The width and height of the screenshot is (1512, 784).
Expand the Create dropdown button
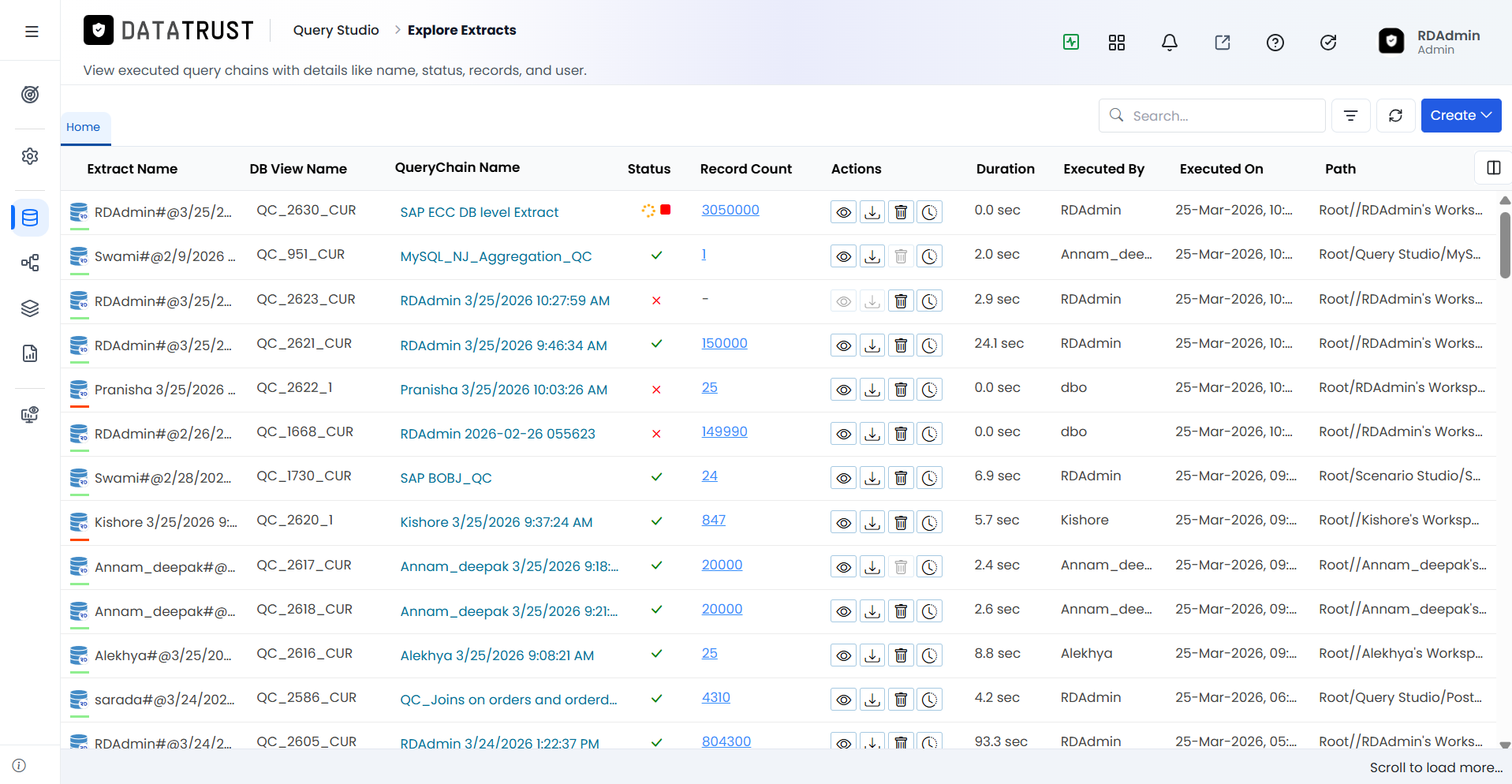tap(1461, 115)
